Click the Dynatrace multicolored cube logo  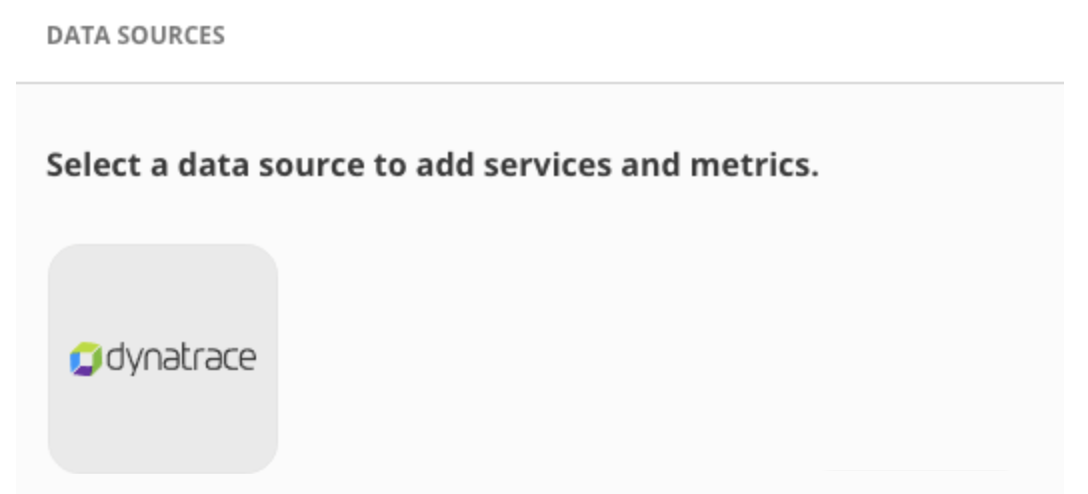click(x=85, y=359)
